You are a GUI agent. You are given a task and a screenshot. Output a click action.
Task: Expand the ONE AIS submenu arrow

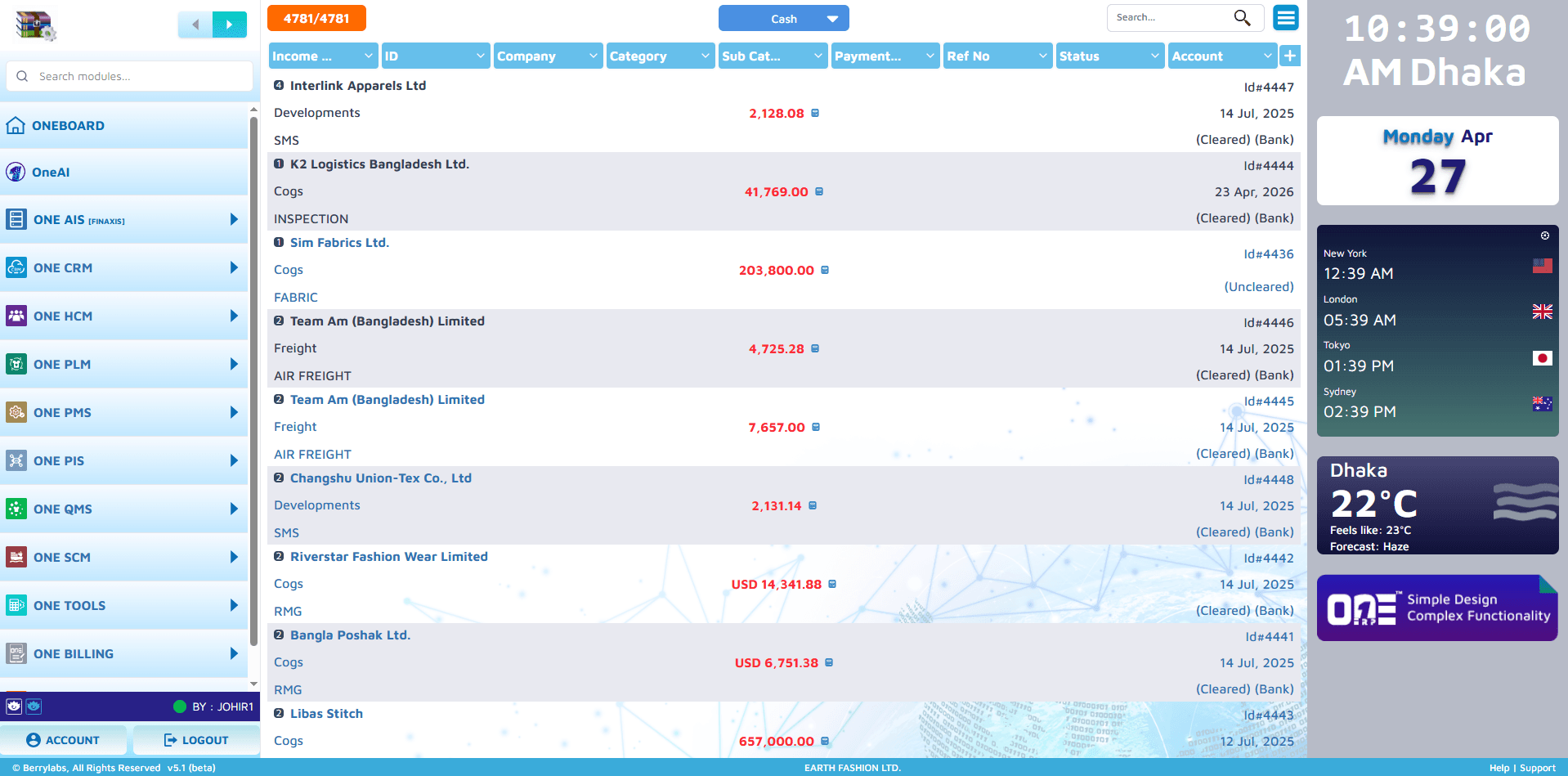(234, 219)
